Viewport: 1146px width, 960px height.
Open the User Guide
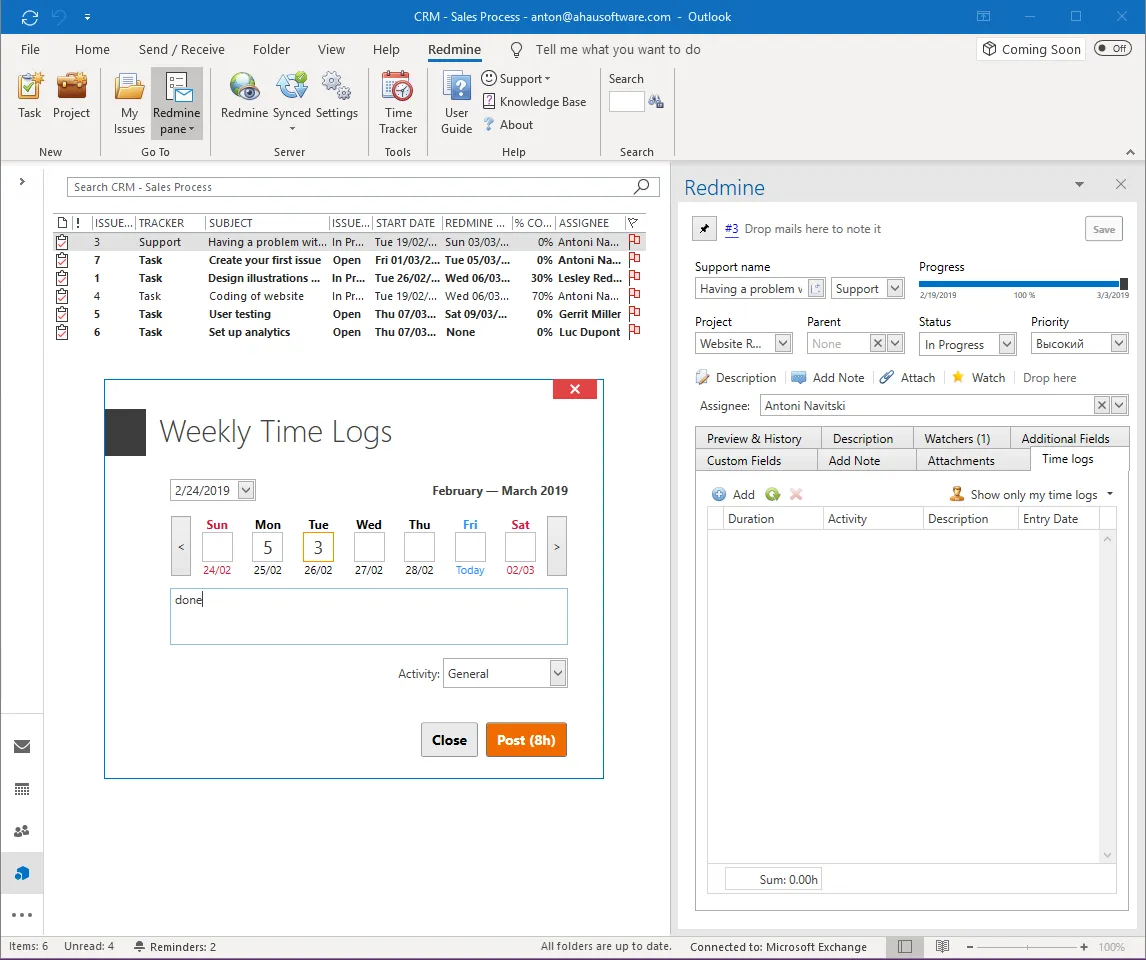tap(457, 103)
